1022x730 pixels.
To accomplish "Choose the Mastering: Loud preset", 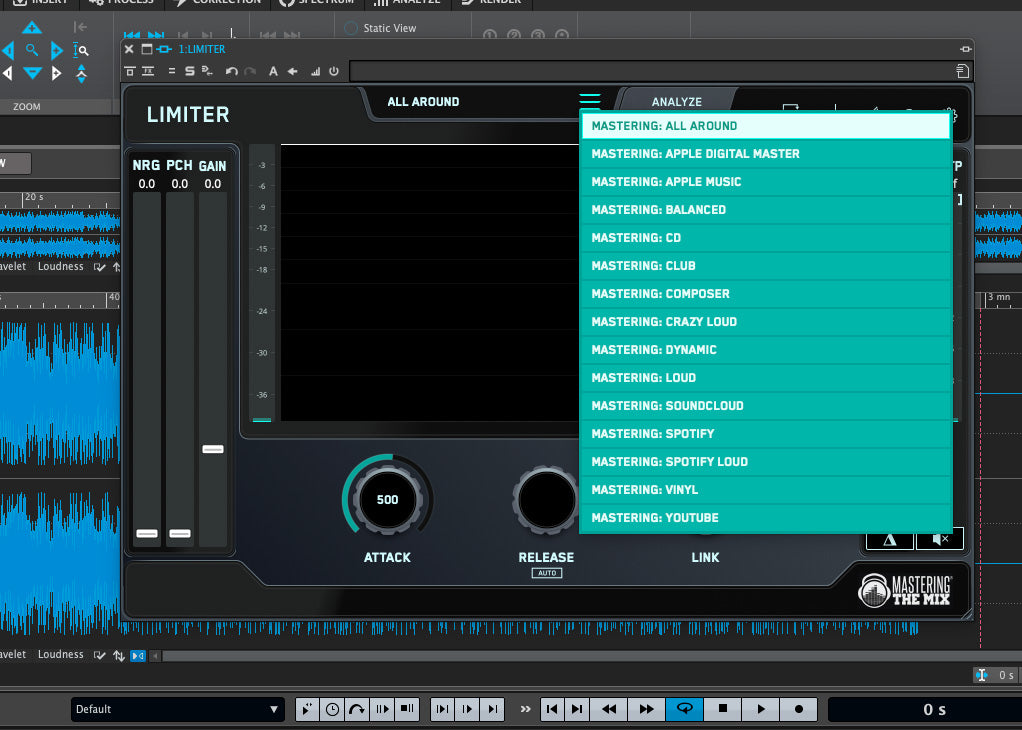I will (766, 378).
